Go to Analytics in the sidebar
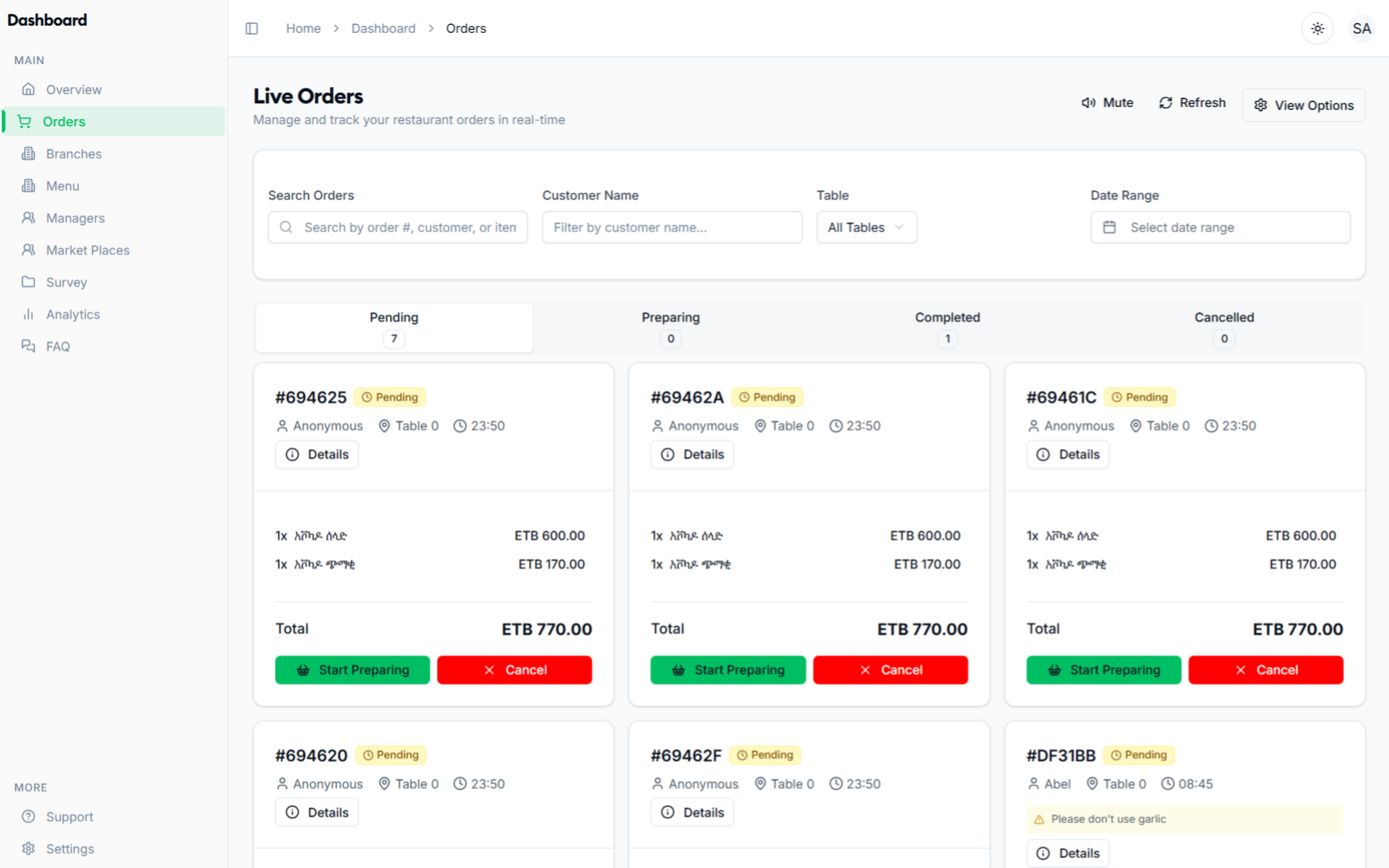Viewport: 1389px width, 868px height. tap(73, 314)
